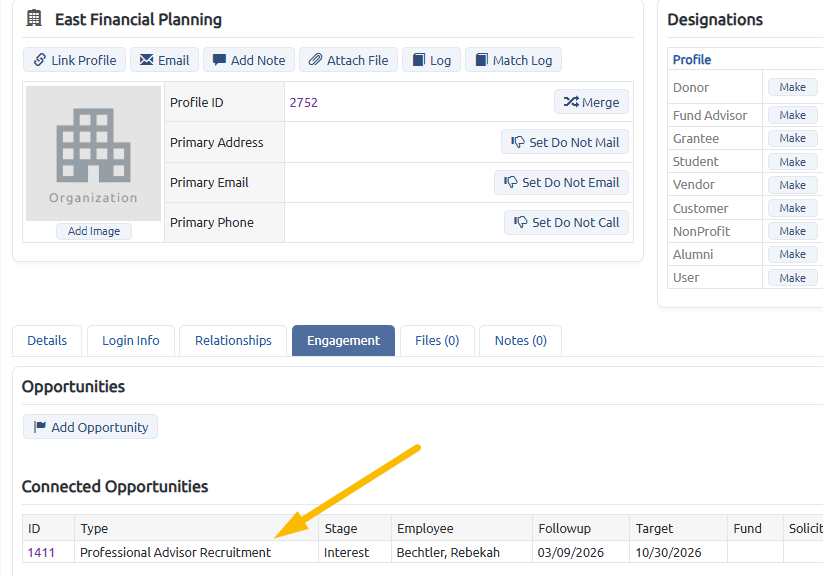Make this profile a Donor
Image resolution: width=823 pixels, height=577 pixels.
click(x=792, y=87)
